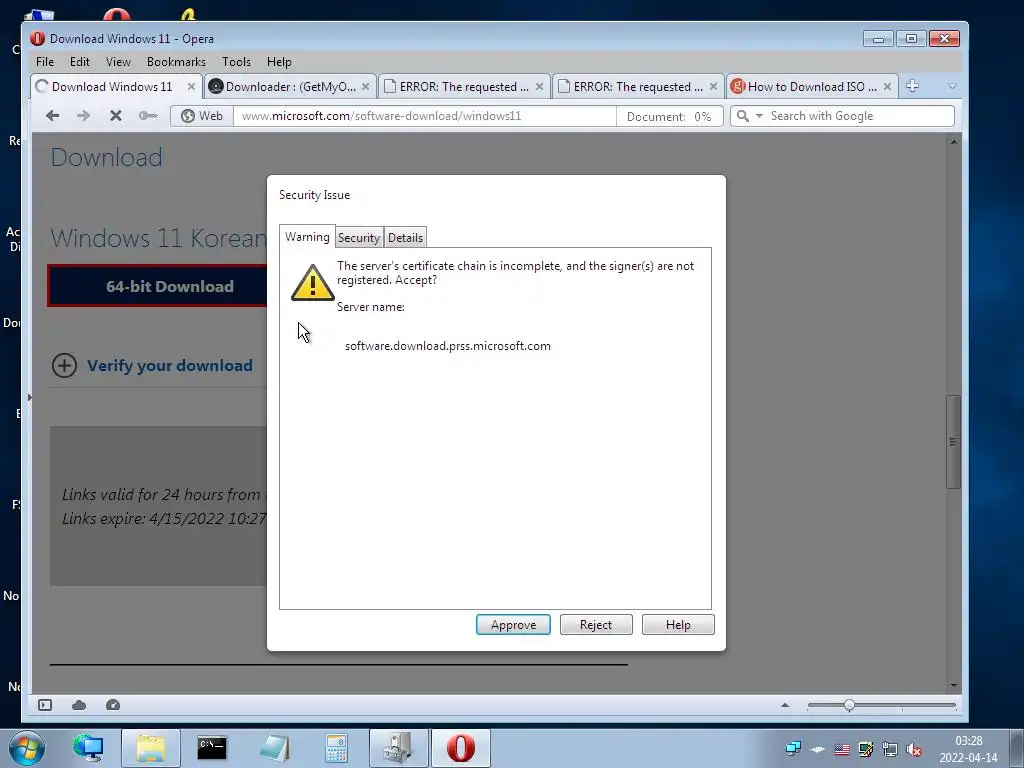This screenshot has width=1024, height=768.
Task: Switch to the How to Download ISO tab
Action: (812, 86)
